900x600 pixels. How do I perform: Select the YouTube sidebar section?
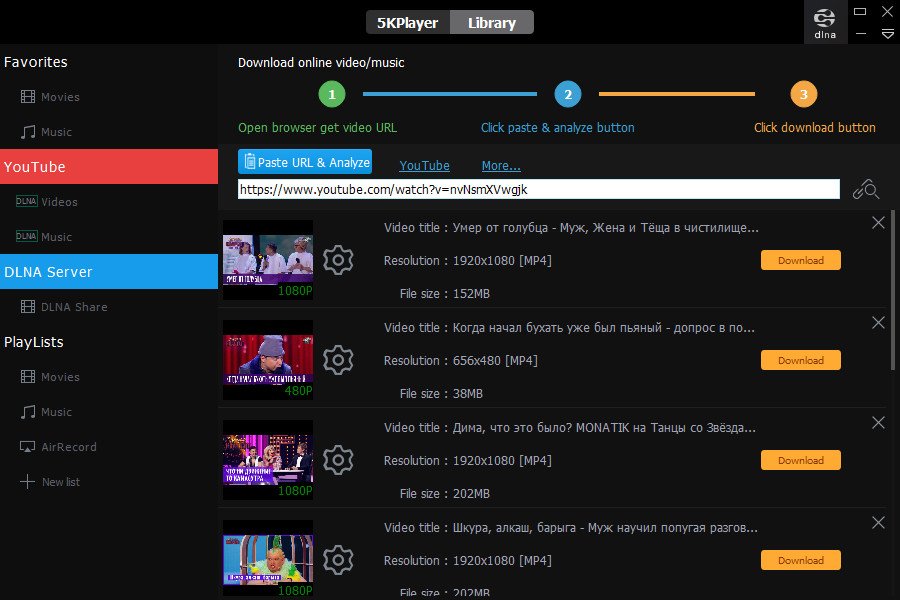tap(109, 167)
